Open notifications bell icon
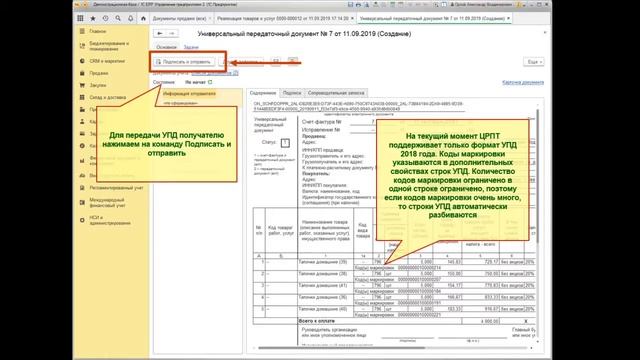This screenshot has width=640, height=360. pos(131,18)
